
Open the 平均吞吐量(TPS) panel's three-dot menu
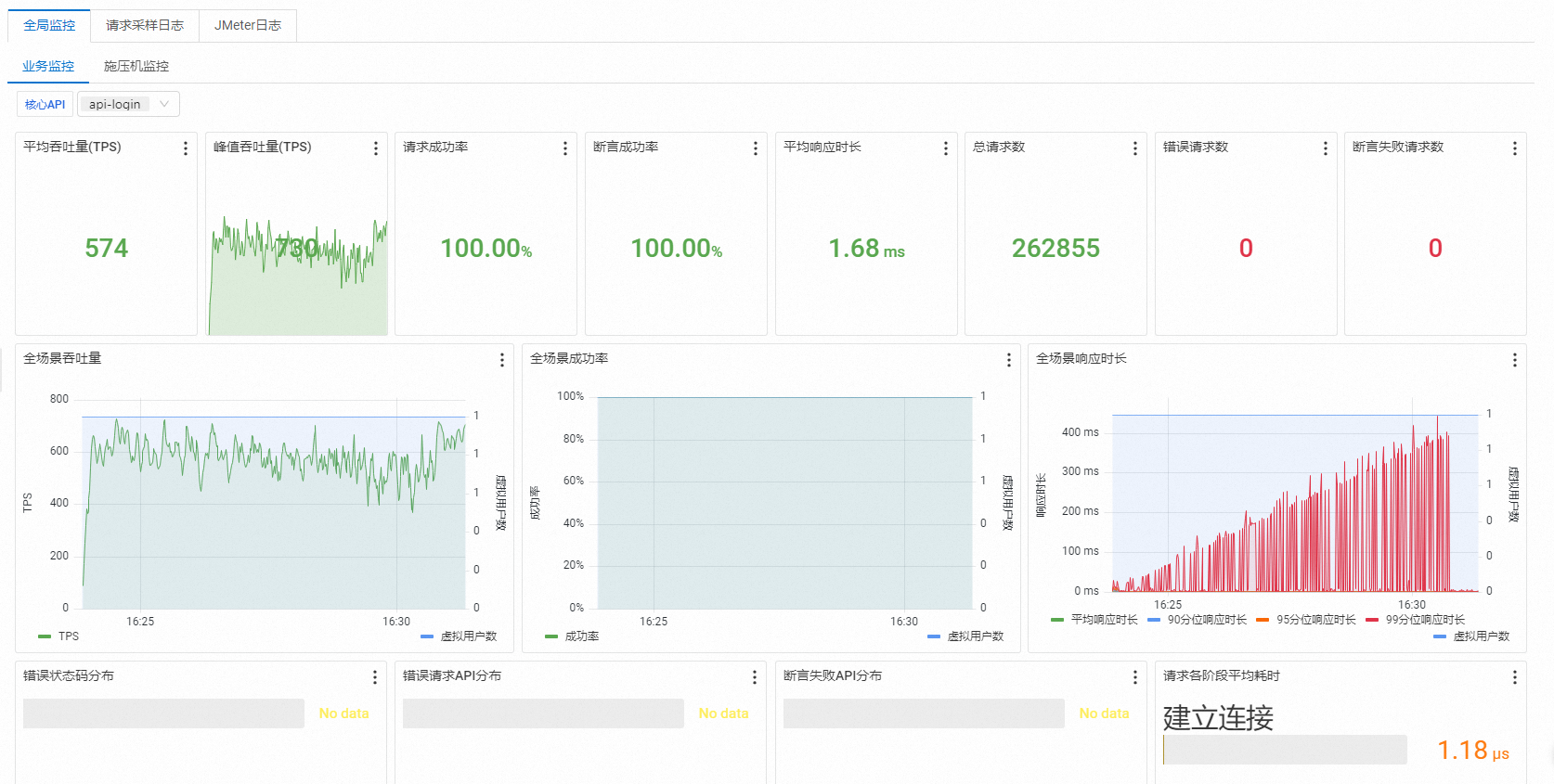click(x=186, y=148)
